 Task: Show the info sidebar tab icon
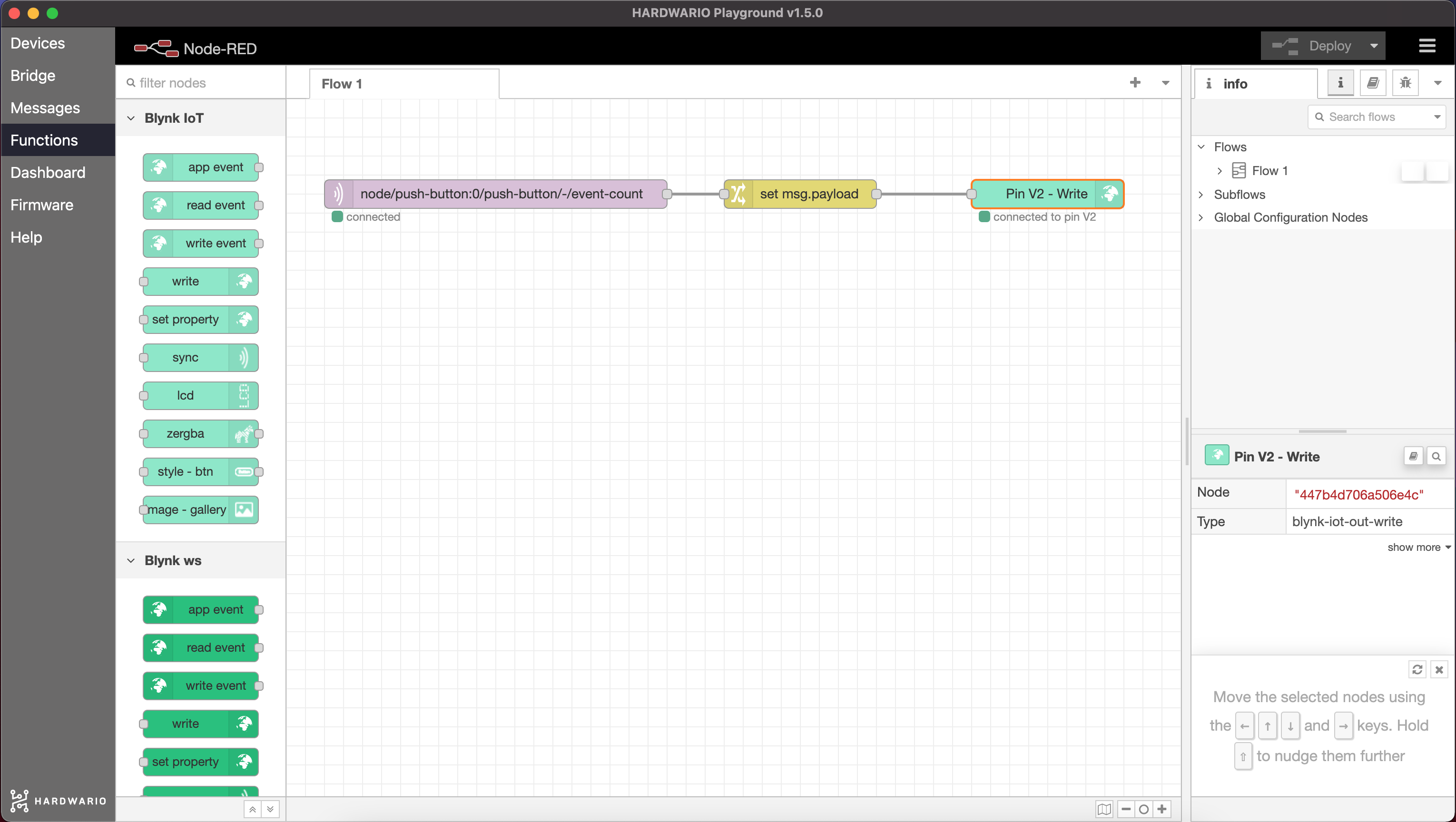click(x=1340, y=83)
